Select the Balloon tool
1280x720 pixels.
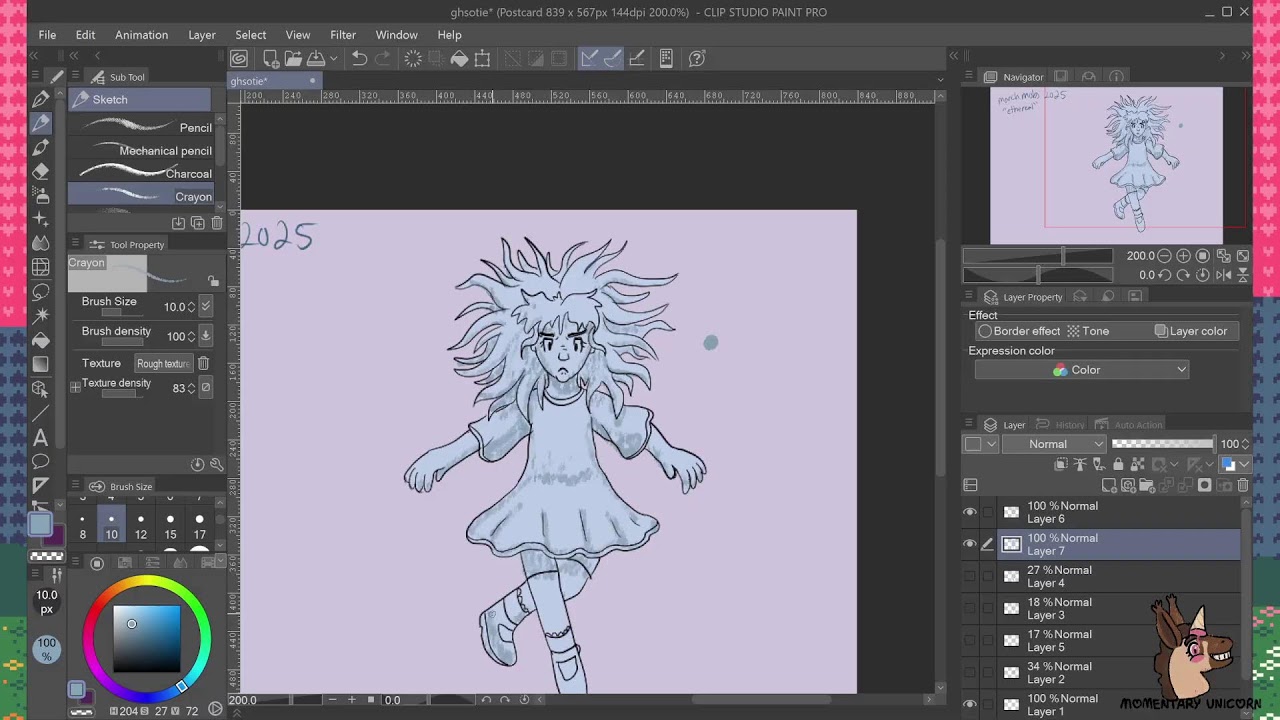pos(41,461)
